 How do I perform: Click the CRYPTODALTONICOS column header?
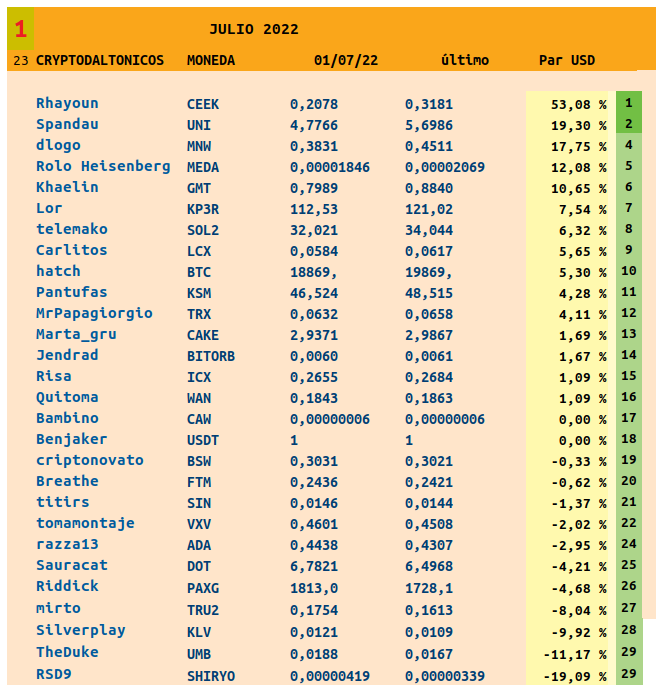pos(100,61)
